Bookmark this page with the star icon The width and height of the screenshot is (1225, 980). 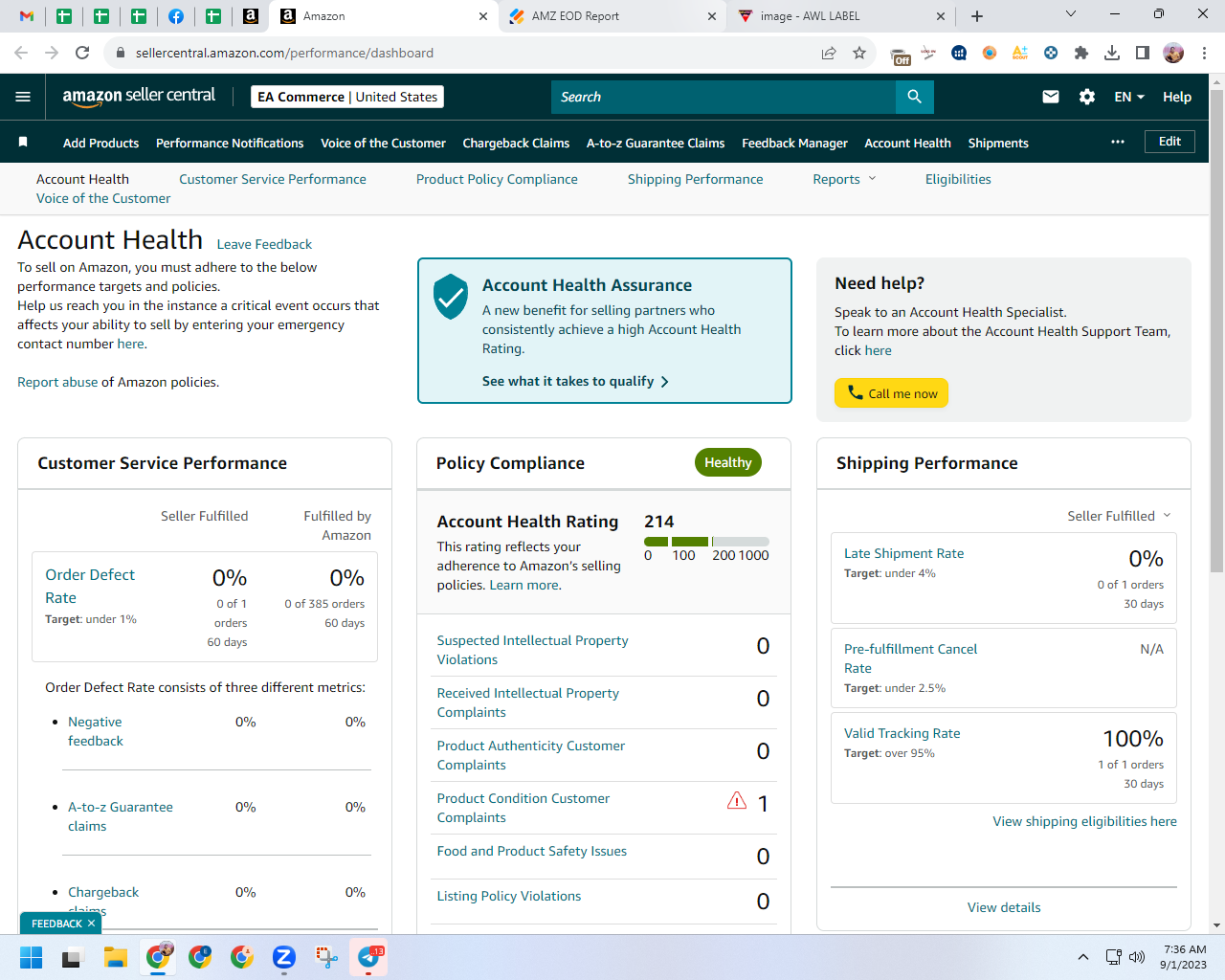pyautogui.click(x=859, y=53)
